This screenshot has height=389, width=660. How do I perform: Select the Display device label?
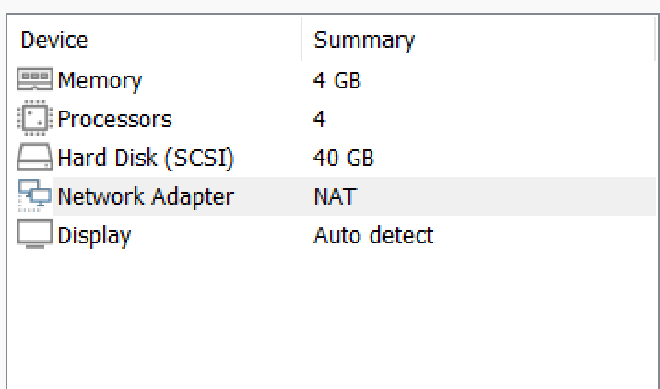pos(94,235)
